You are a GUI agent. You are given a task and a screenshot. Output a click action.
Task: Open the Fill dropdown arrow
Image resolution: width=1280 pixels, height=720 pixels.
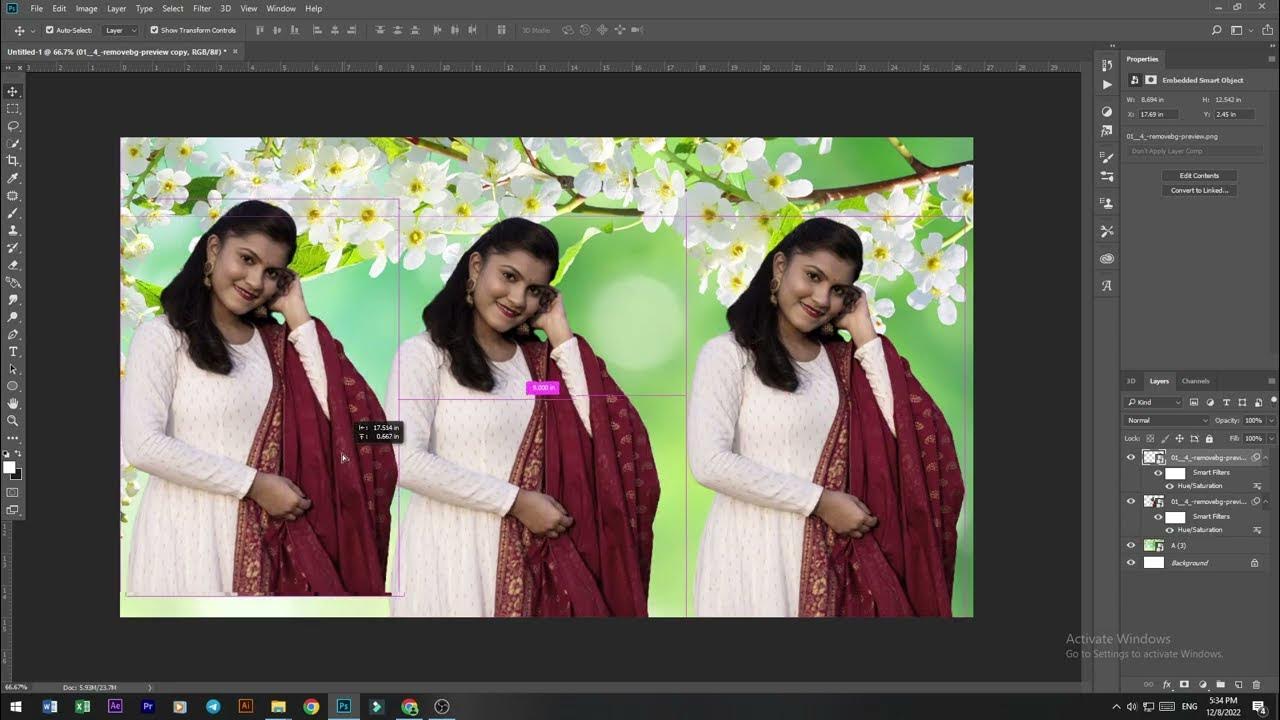pyautogui.click(x=1271, y=439)
